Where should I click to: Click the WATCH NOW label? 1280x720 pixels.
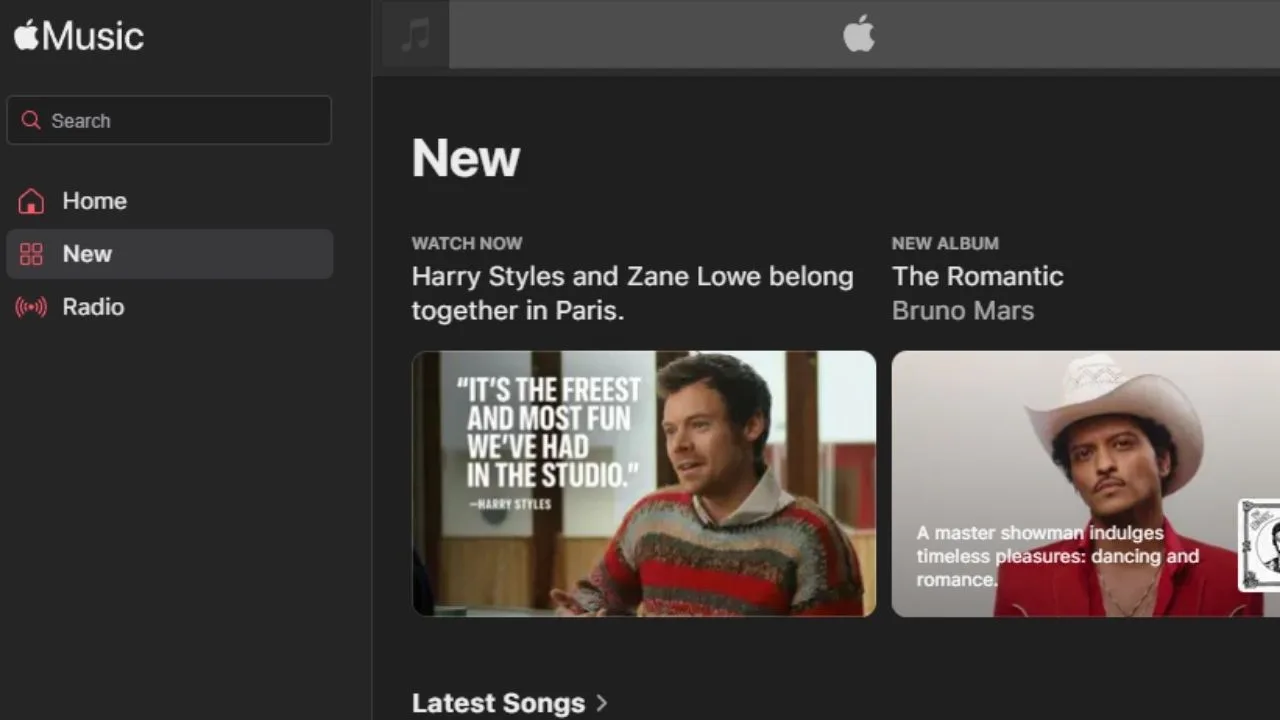coord(467,243)
